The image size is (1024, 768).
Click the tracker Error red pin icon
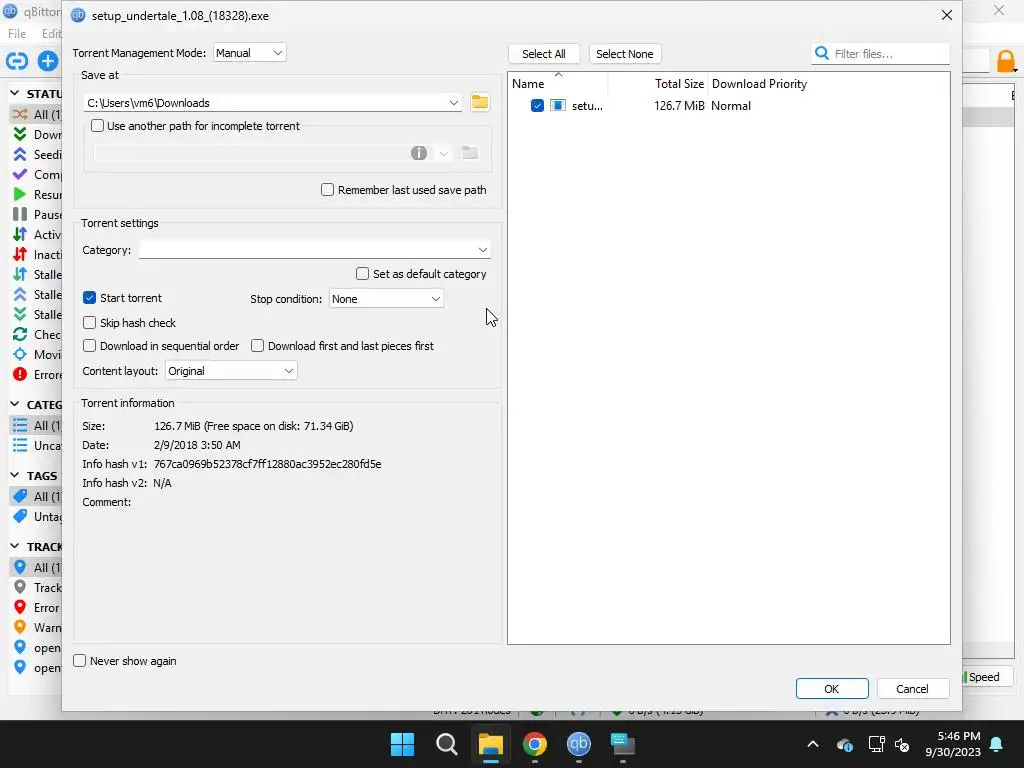coord(20,607)
